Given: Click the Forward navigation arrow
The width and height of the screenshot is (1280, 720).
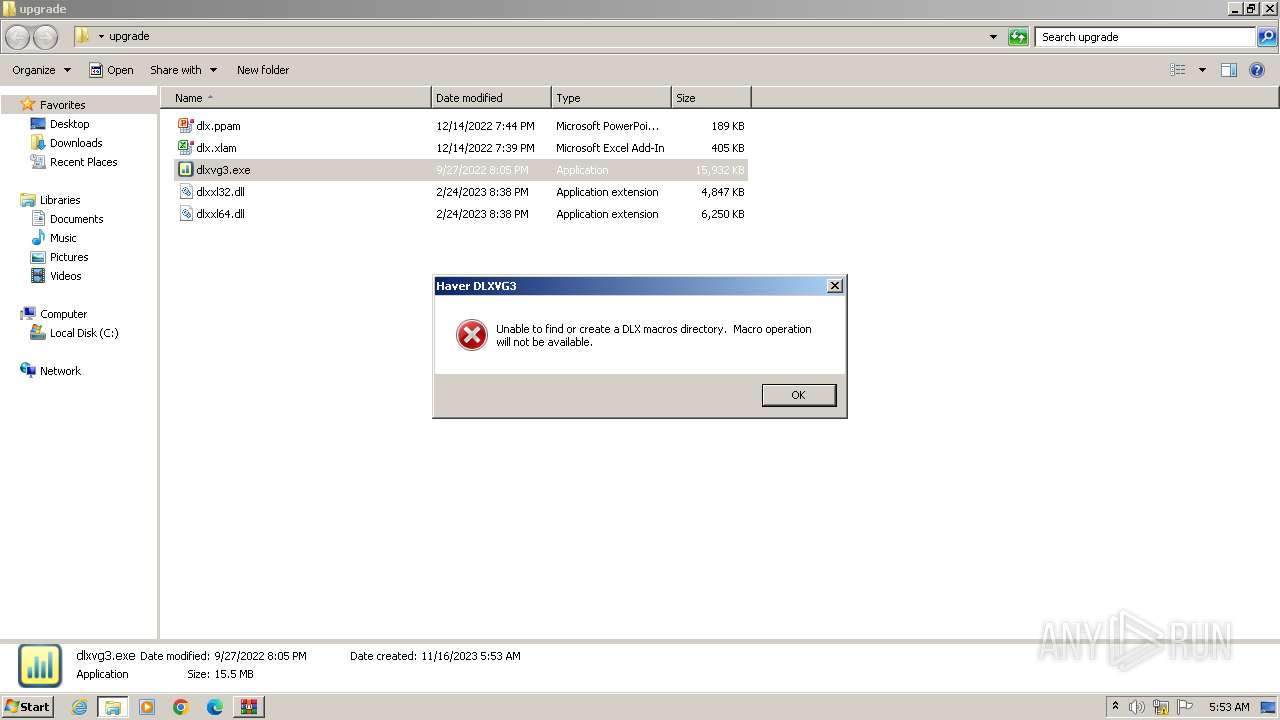Looking at the screenshot, I should pyautogui.click(x=46, y=37).
